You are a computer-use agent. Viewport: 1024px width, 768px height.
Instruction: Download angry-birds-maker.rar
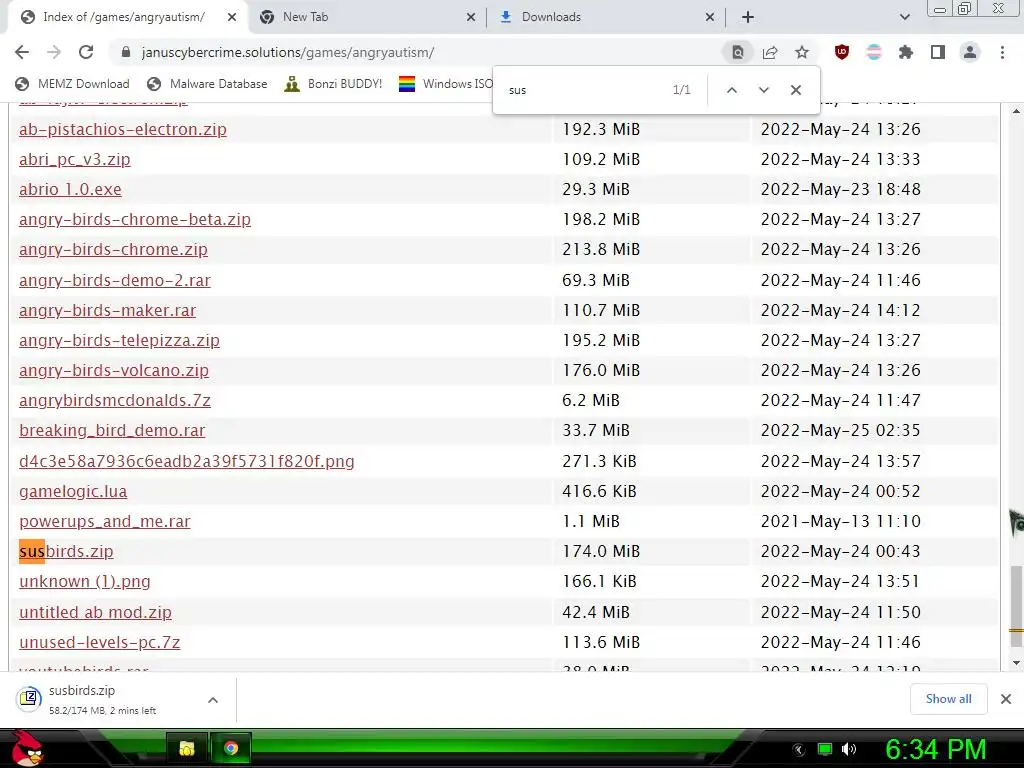(x=107, y=310)
